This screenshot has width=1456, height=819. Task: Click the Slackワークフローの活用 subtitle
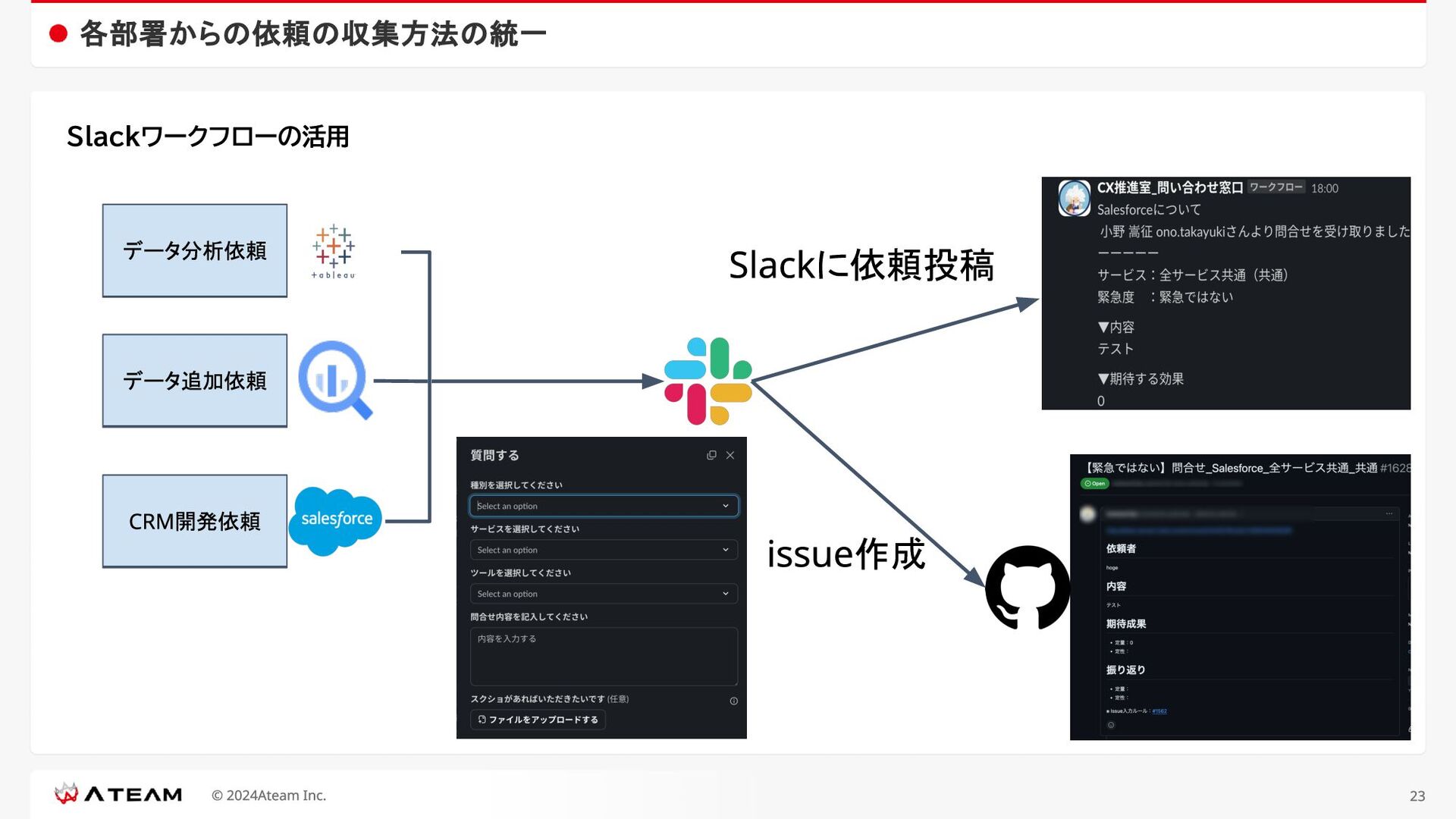click(x=208, y=136)
